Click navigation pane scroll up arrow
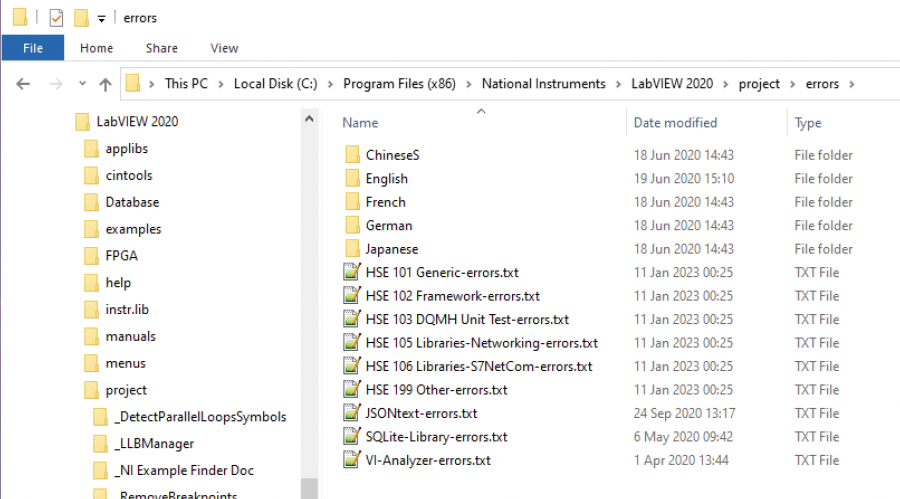 (309, 119)
